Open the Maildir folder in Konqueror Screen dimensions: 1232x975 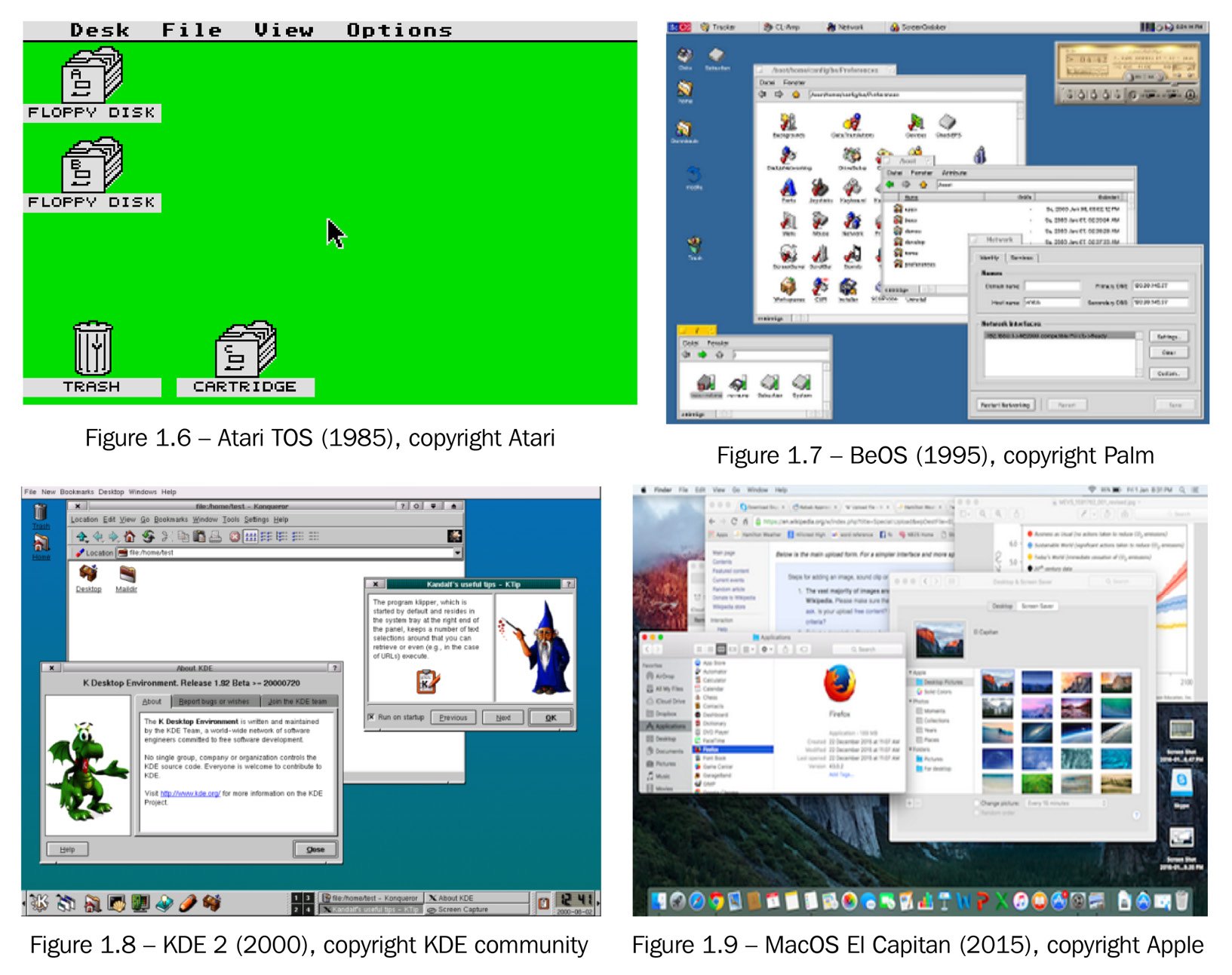127,579
